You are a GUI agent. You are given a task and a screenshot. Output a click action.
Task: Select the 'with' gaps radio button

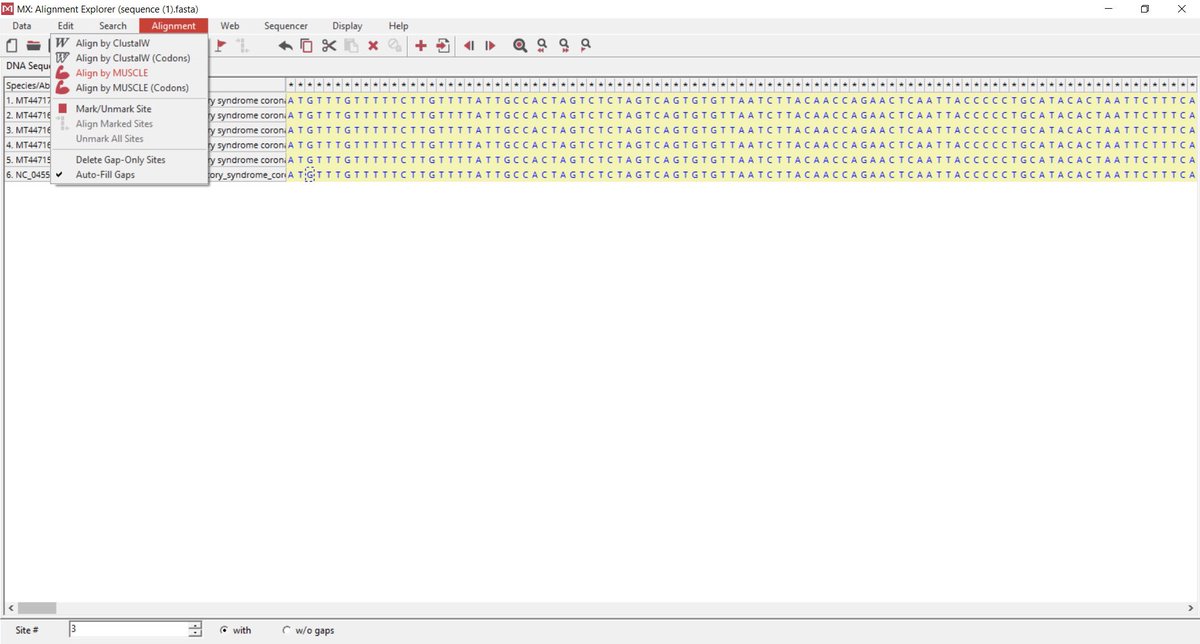tap(223, 630)
